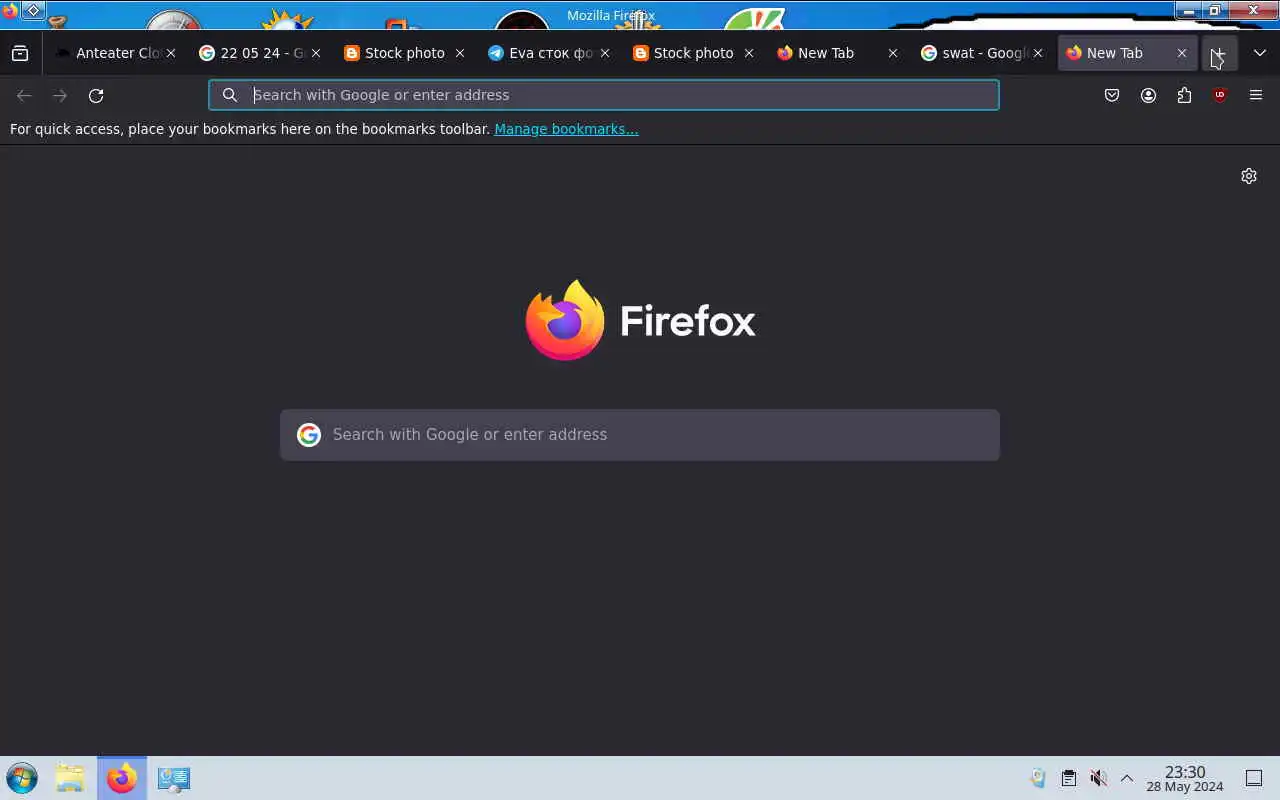Viewport: 1280px width, 800px height.
Task: Switch to the Eva сток фо Telegram tab
Action: tap(550, 53)
